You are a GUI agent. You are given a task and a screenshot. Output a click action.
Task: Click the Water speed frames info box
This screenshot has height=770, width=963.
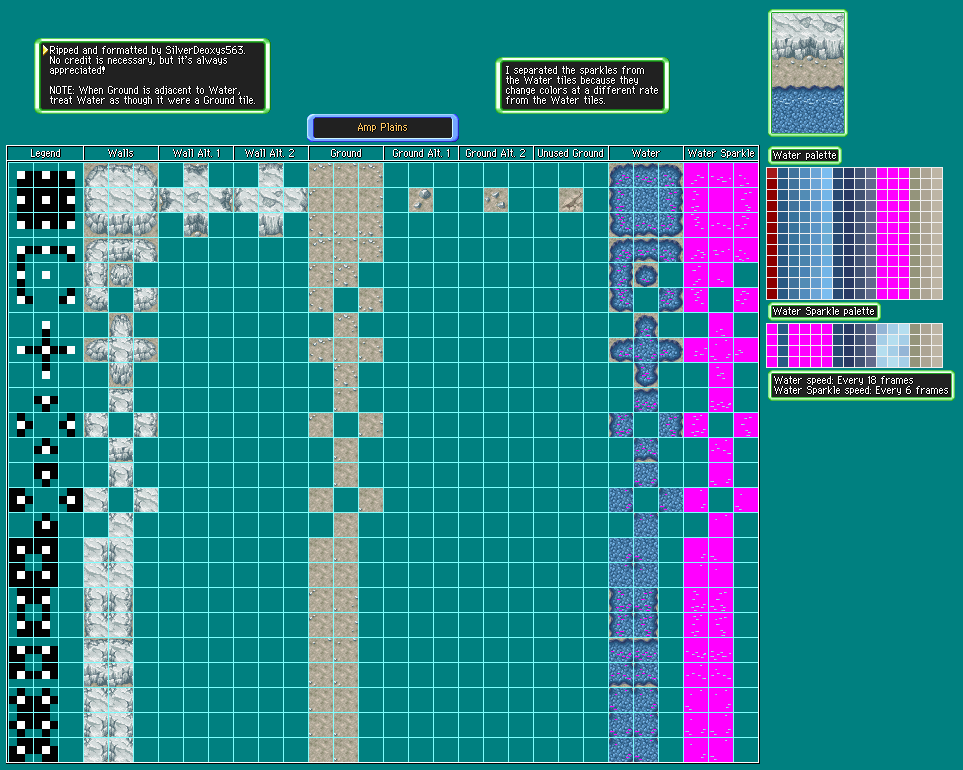861,386
